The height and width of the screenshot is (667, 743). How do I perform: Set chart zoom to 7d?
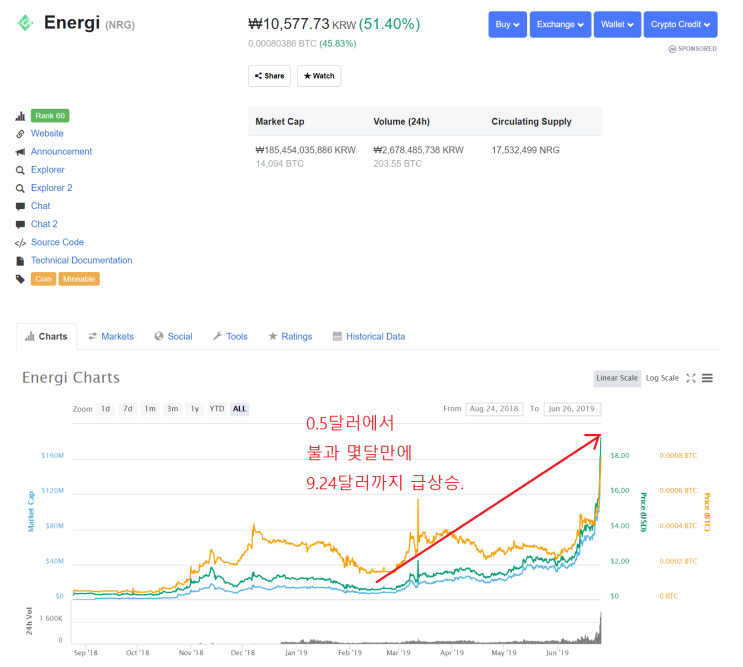(127, 409)
